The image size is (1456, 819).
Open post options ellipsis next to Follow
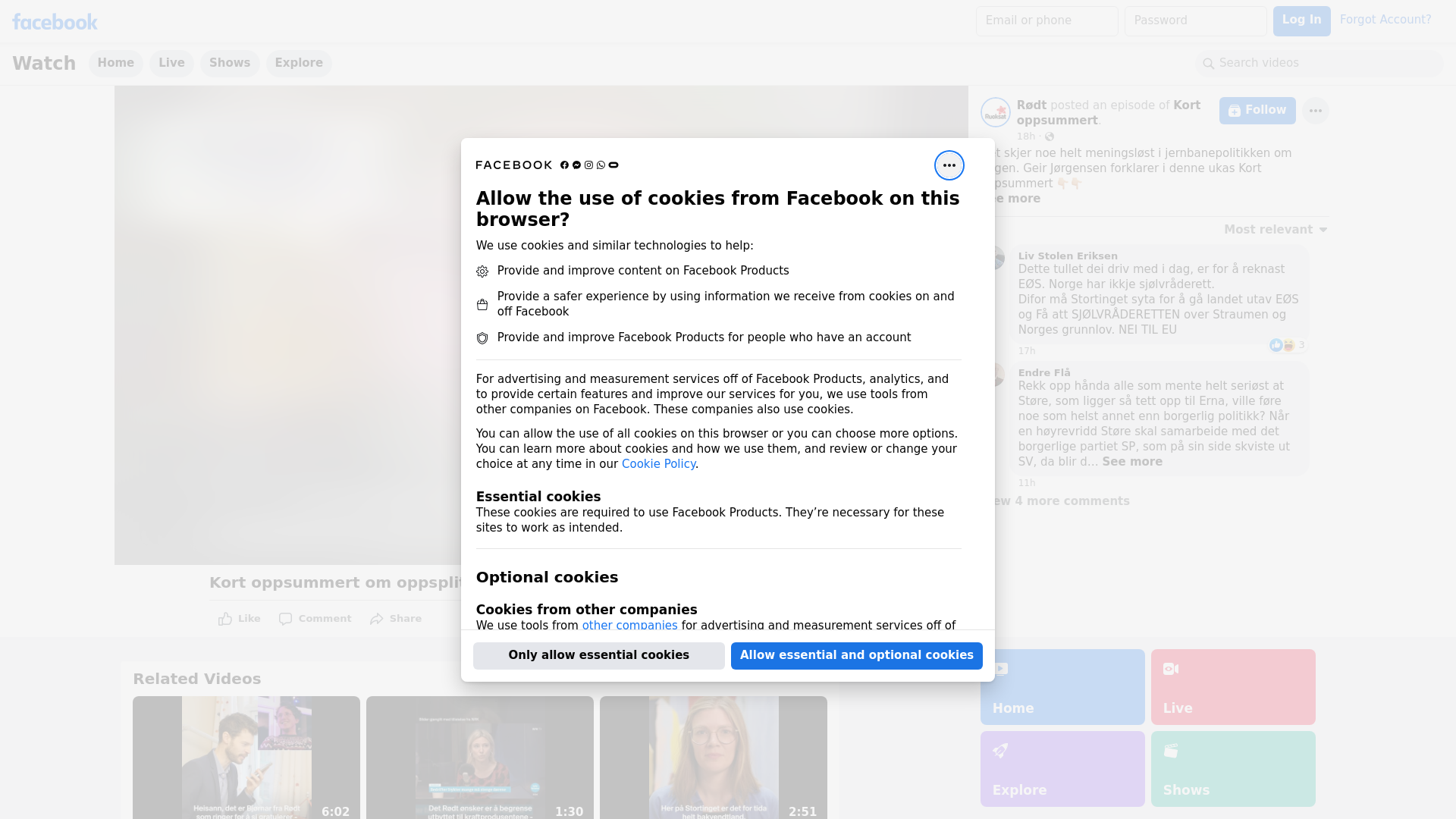pyautogui.click(x=1315, y=111)
